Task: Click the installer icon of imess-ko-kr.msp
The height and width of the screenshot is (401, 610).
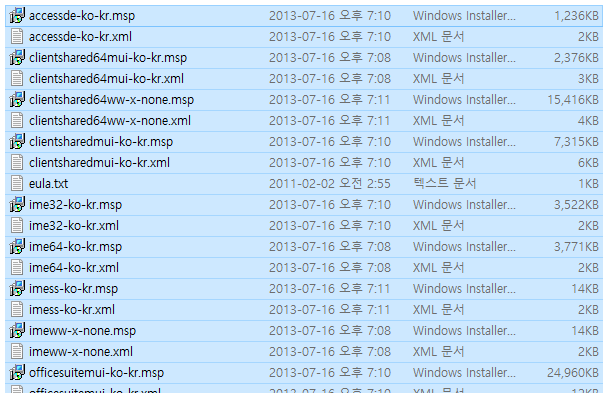Action: tap(17, 289)
